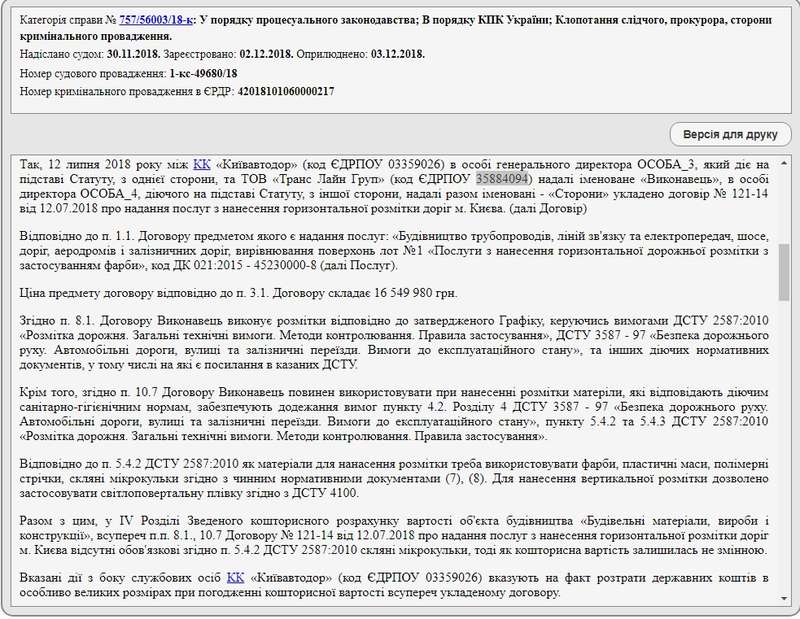Click the text Відповідно до п. 1.1.
Screen dimensions: 800x619
[76, 236]
